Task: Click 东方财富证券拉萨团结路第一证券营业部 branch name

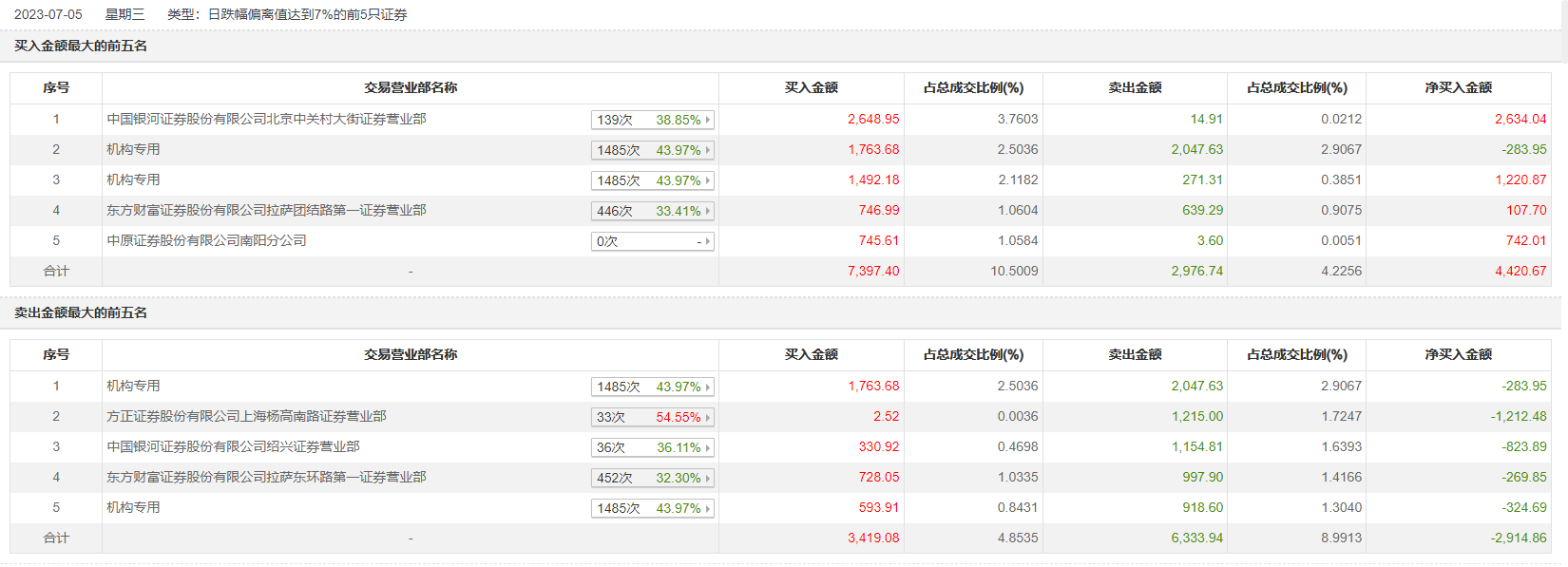Action: pos(266,210)
